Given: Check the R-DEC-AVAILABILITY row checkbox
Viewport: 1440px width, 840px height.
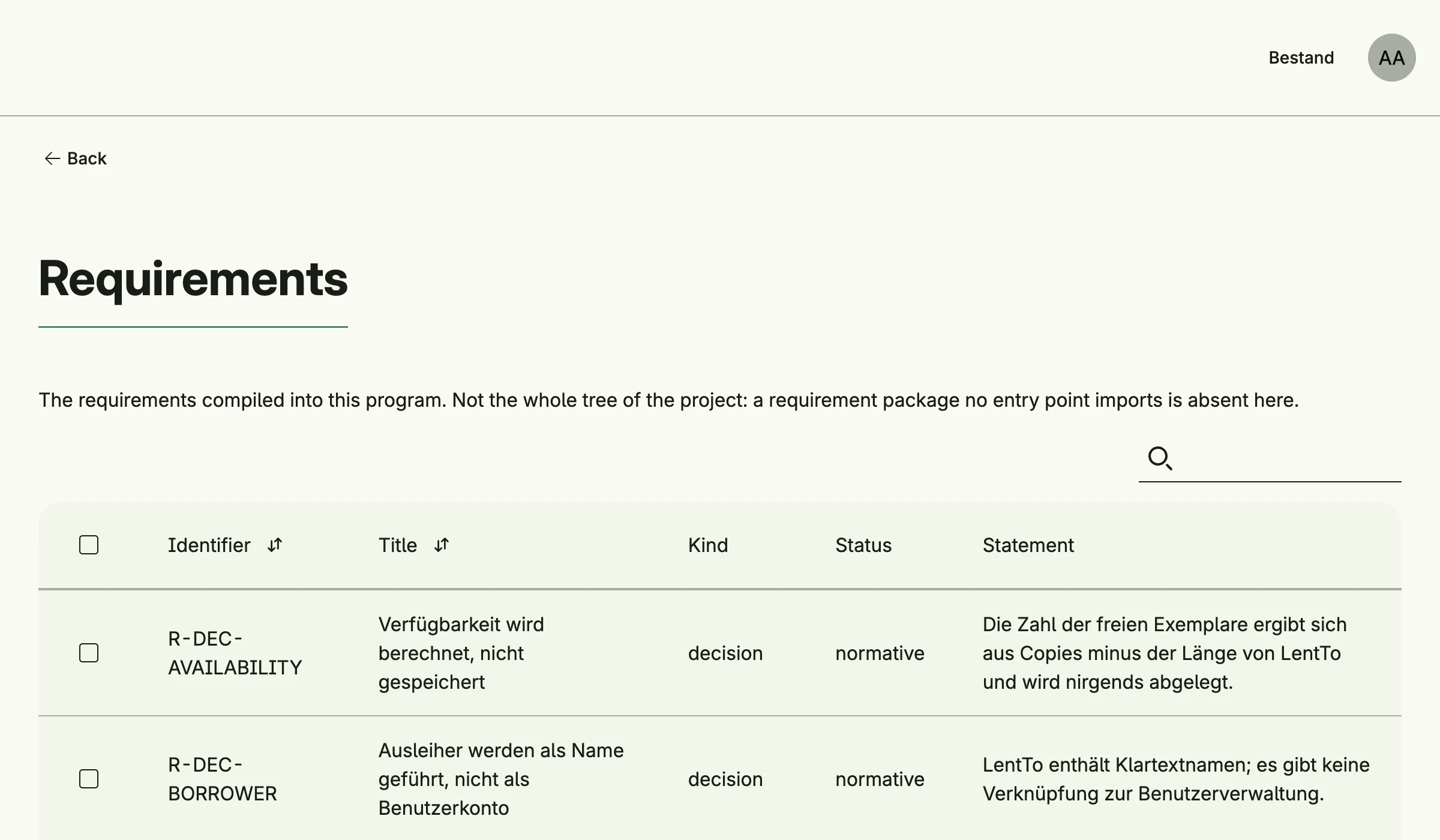Looking at the screenshot, I should point(89,653).
